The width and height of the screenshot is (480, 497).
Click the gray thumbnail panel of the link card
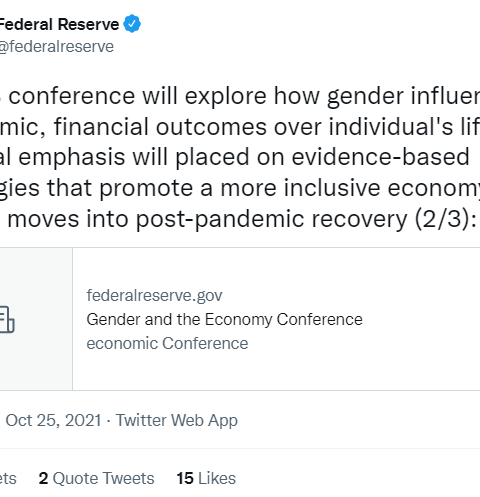[x=36, y=319]
